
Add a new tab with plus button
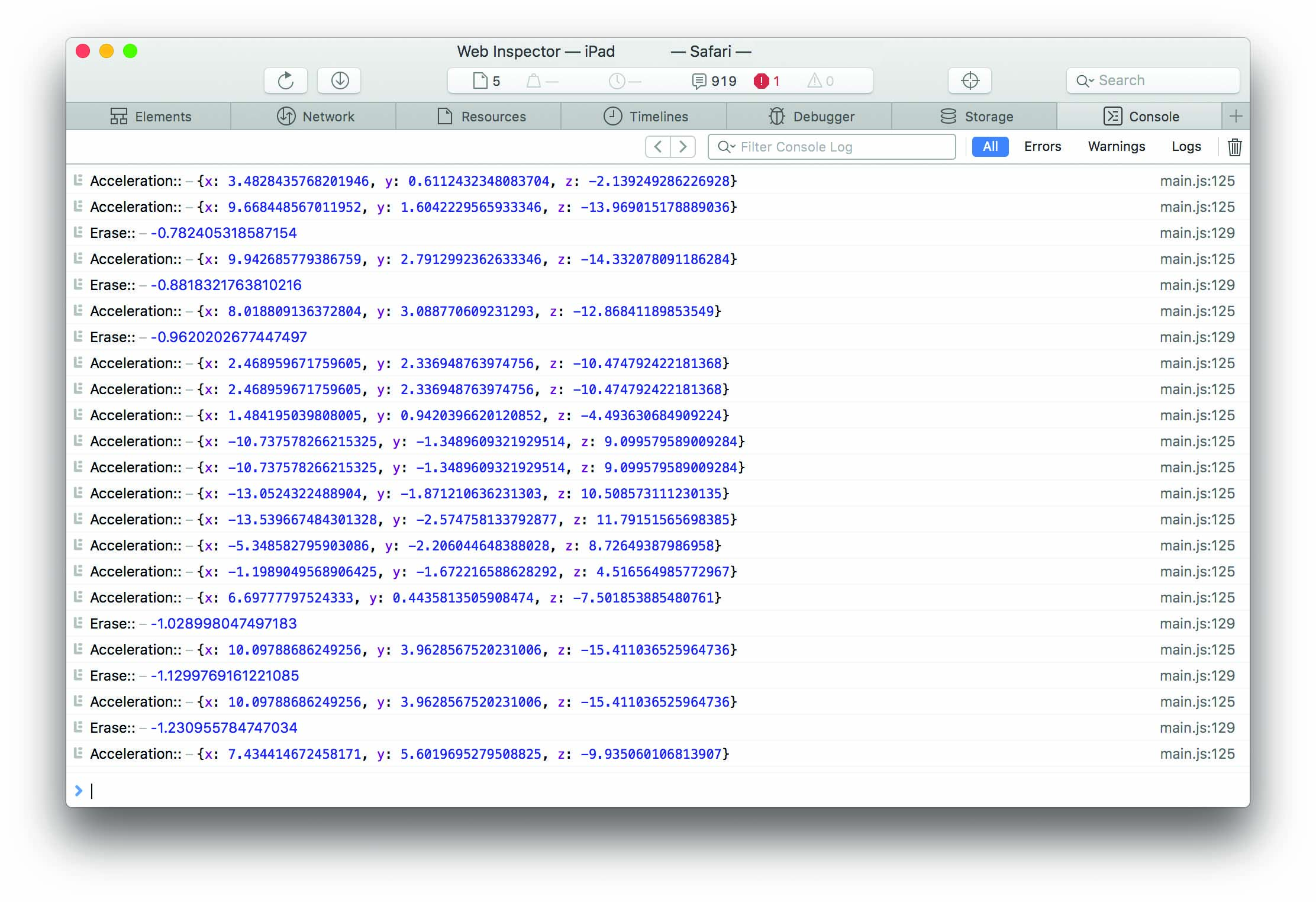point(1236,116)
